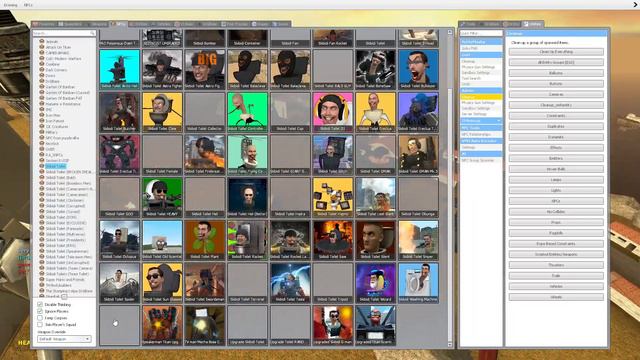Click the Clean Up Everything button
640x360 pixels.
(x=556, y=52)
